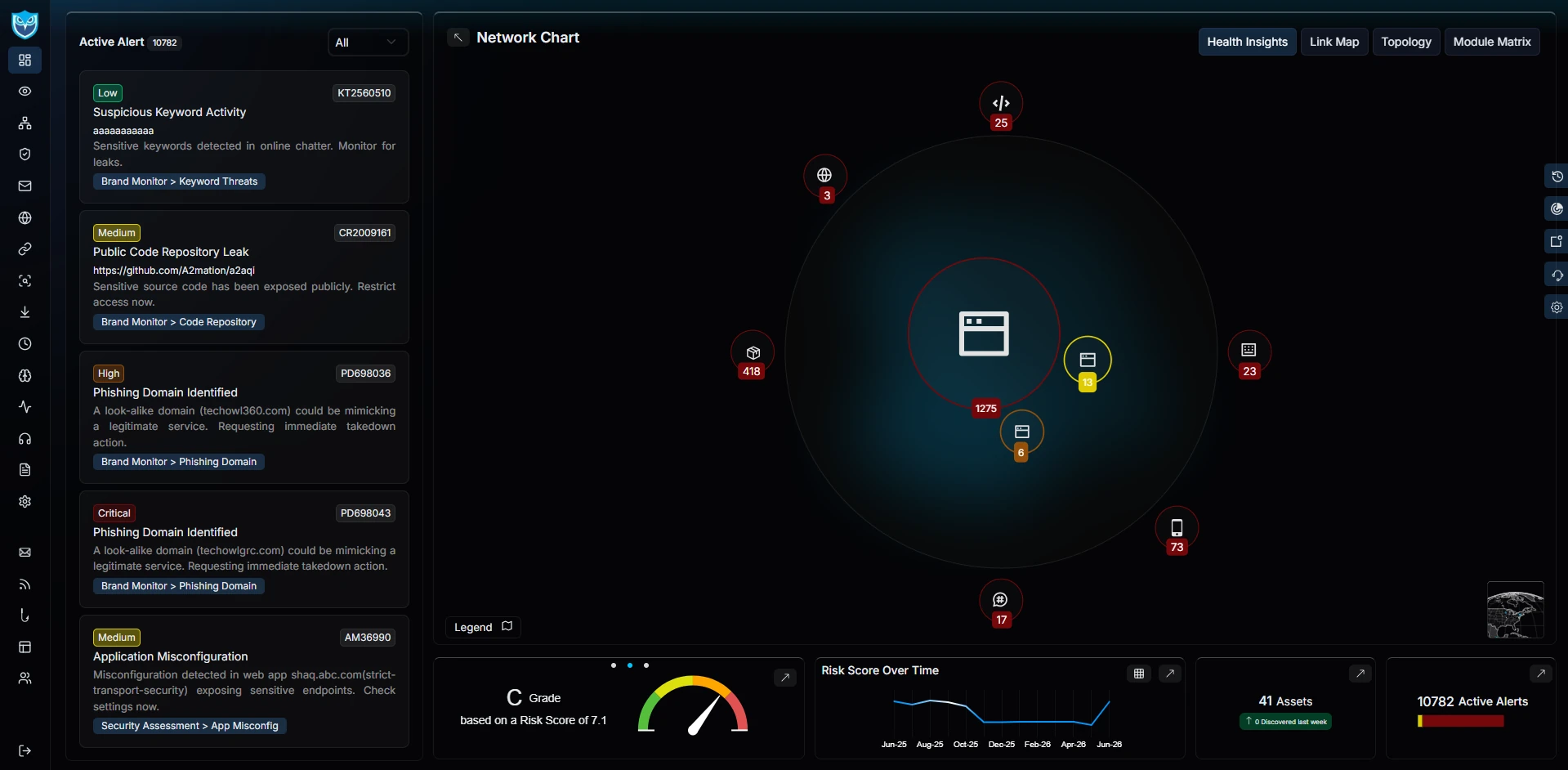Open the headphones icon in the left sidebar
This screenshot has height=770, width=1568.
(x=25, y=438)
